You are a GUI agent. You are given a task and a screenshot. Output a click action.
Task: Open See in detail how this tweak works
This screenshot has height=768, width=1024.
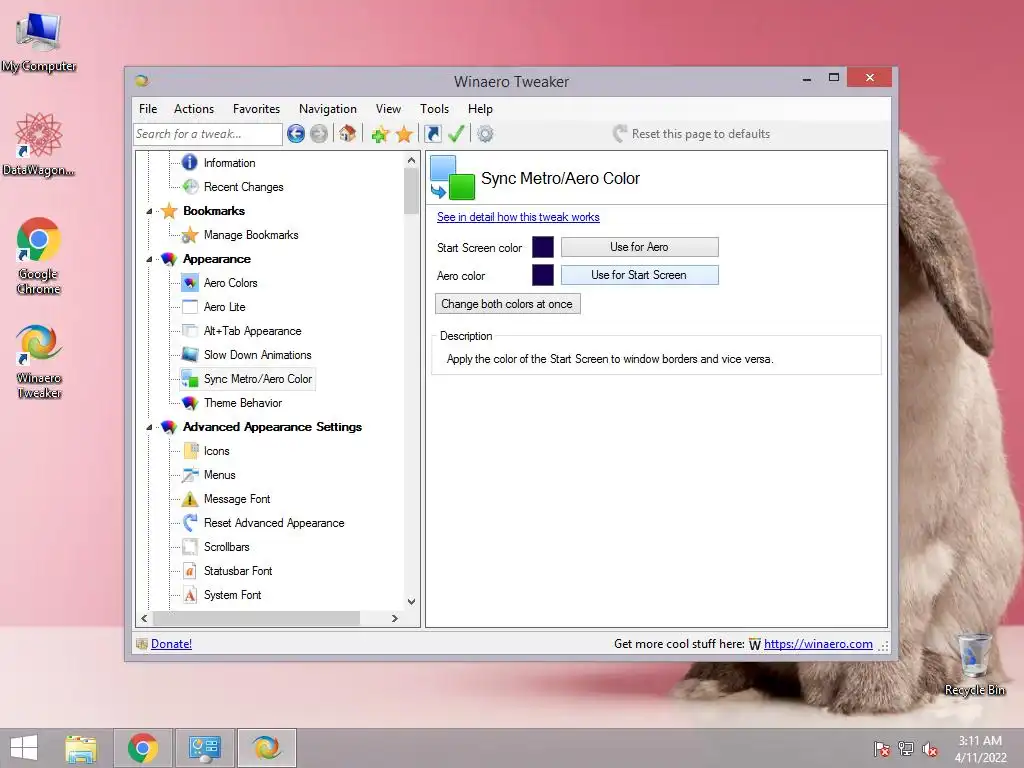click(x=518, y=217)
